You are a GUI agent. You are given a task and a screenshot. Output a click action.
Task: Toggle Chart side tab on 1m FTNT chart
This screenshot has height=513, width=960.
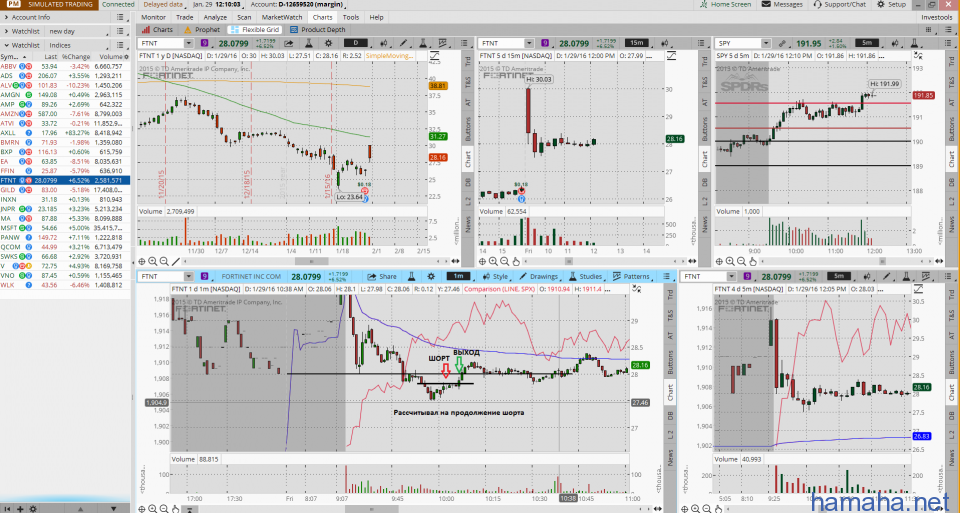tap(670, 392)
